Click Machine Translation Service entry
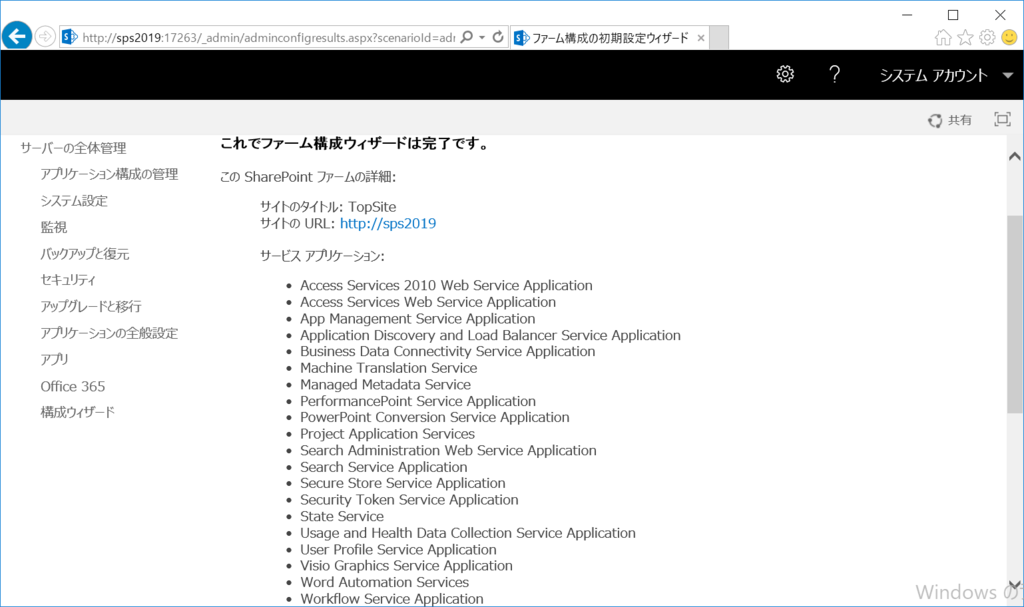The image size is (1024, 607). point(389,368)
